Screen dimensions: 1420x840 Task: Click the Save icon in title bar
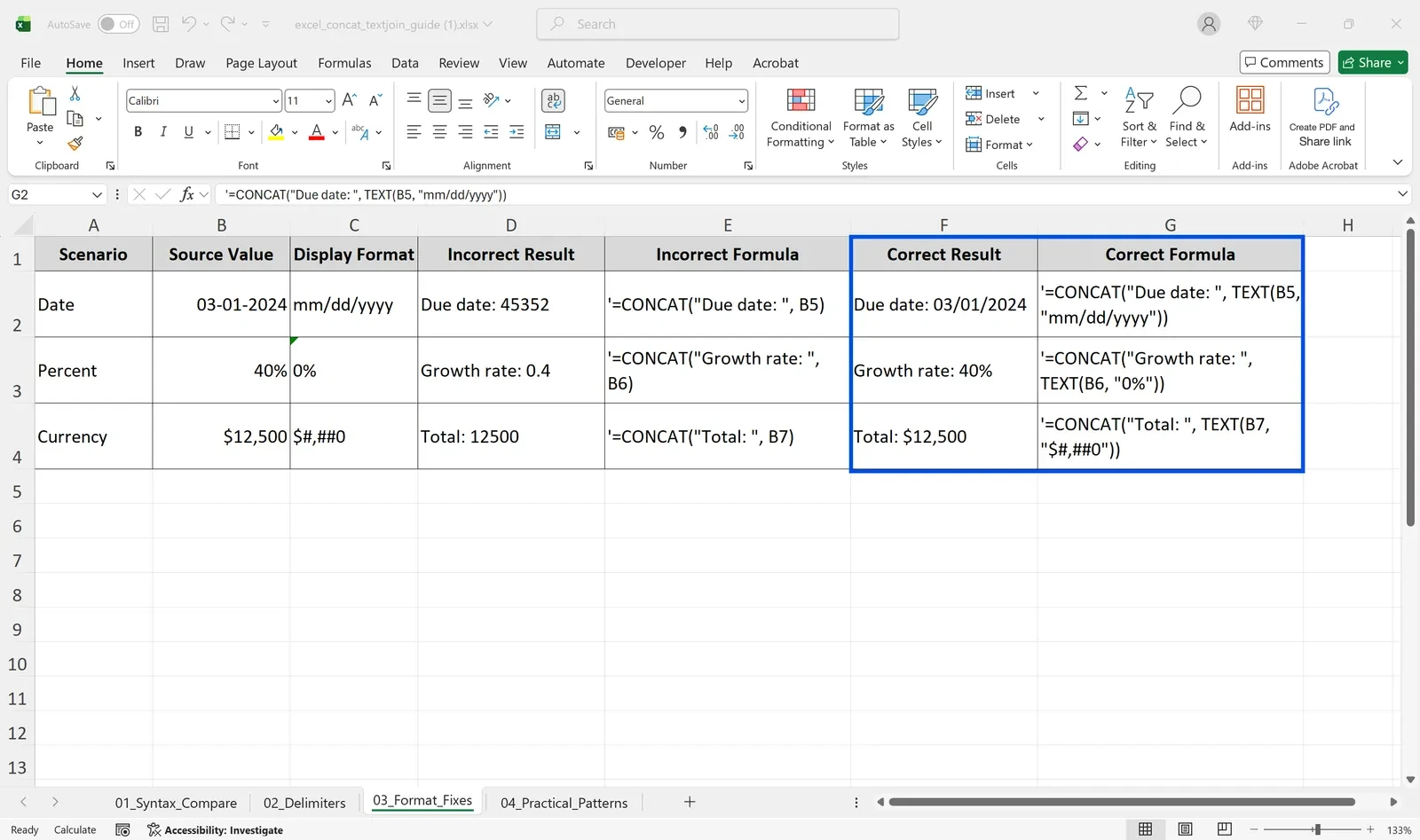161,24
